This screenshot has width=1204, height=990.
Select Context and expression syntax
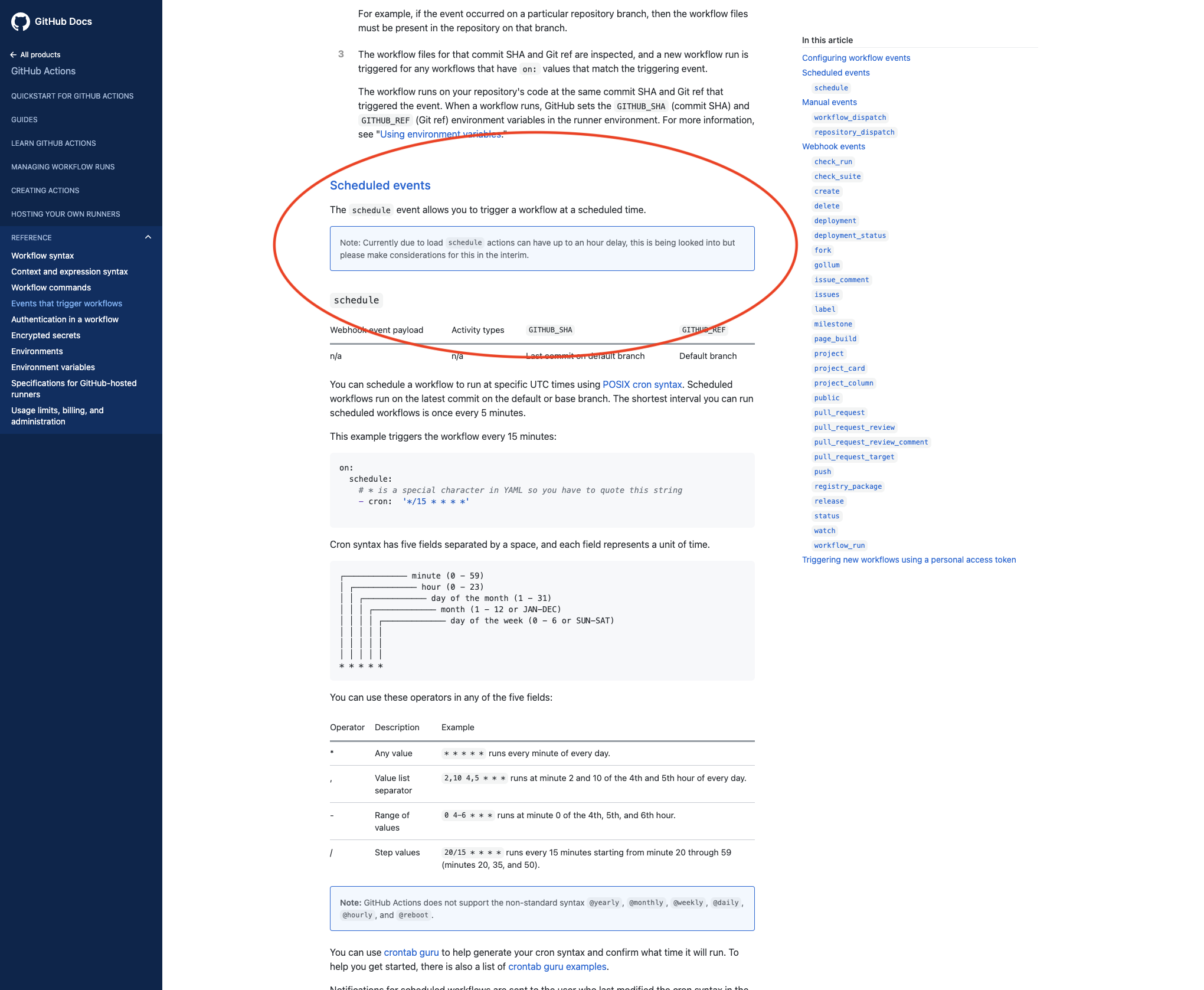click(x=70, y=272)
